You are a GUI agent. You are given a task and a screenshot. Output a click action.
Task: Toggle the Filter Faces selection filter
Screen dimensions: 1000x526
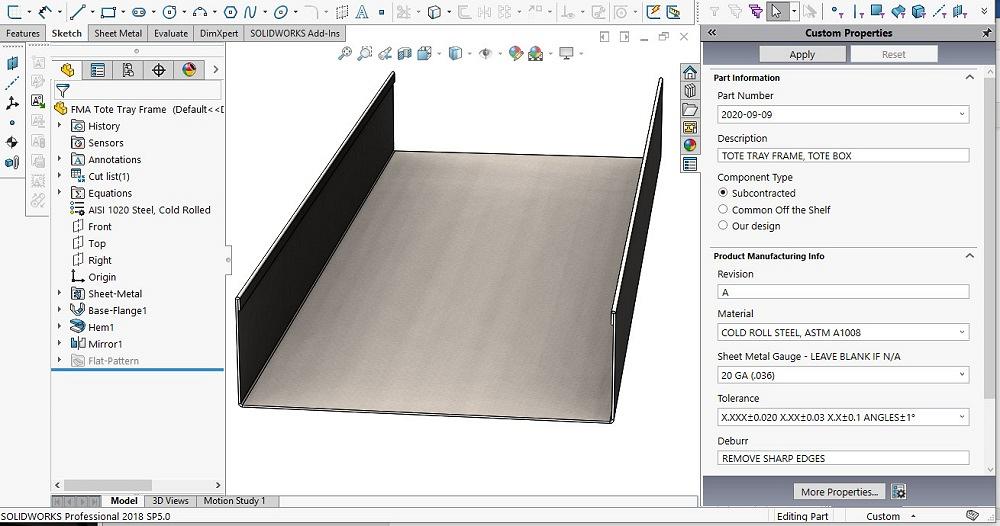[x=878, y=11]
